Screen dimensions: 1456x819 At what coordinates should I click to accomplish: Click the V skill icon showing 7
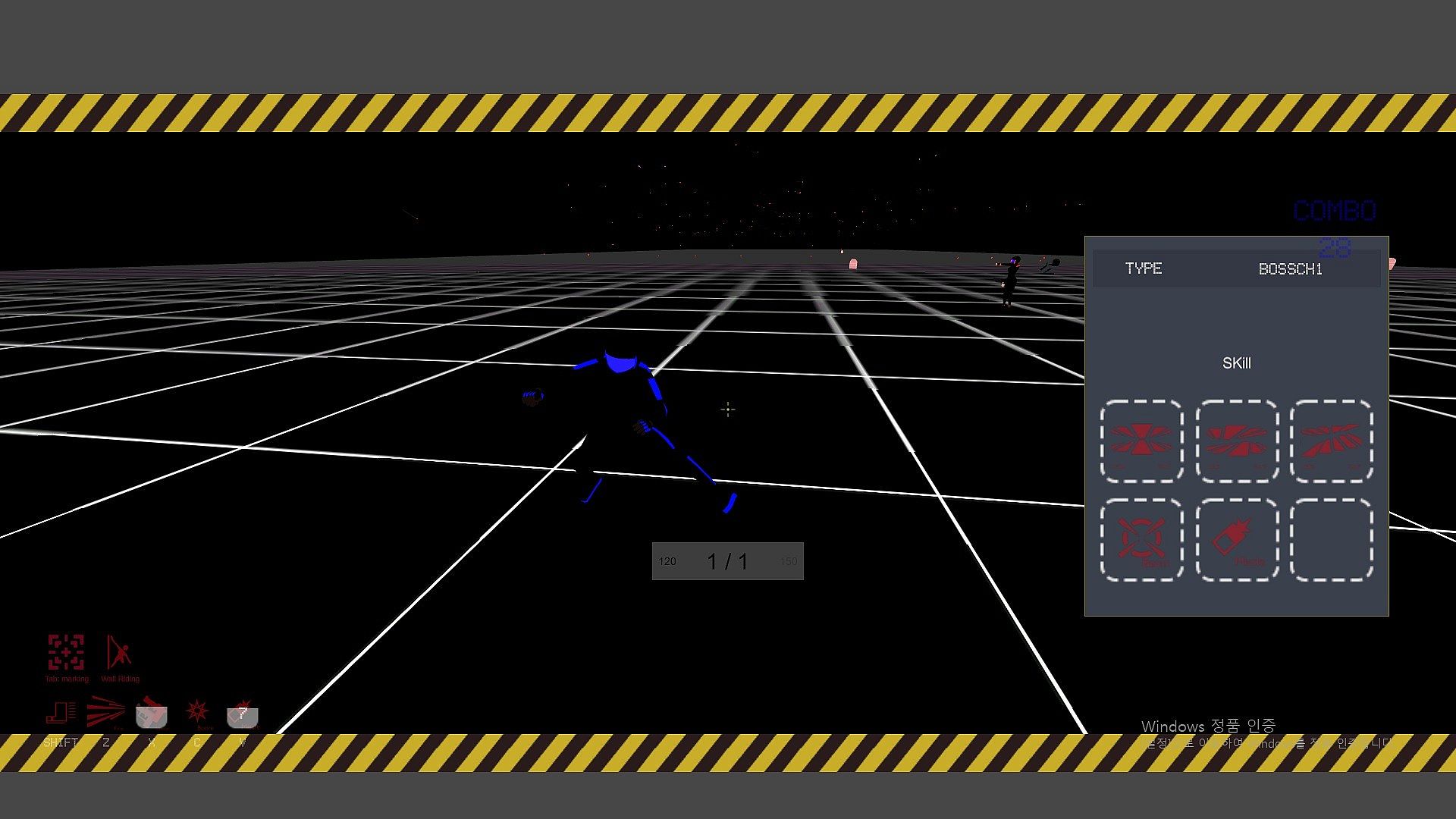coord(243,714)
